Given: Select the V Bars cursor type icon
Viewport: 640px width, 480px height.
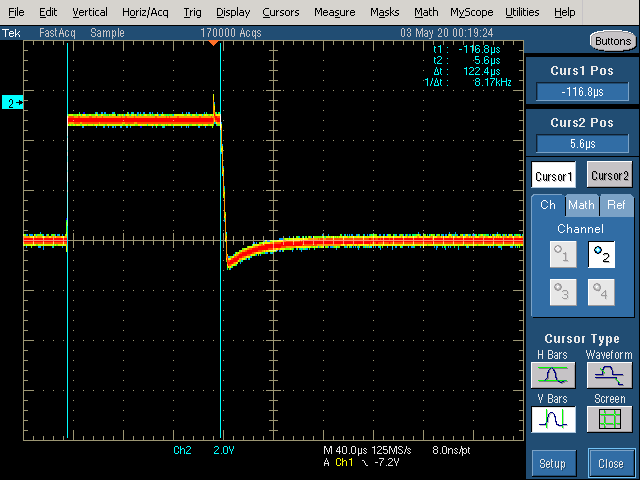Looking at the screenshot, I should 552,420.
